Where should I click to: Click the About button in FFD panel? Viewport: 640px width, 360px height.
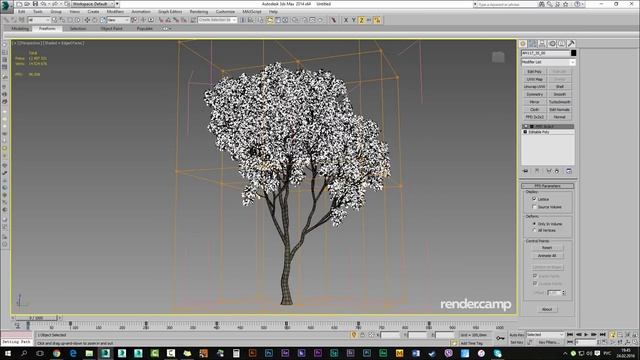(547, 309)
